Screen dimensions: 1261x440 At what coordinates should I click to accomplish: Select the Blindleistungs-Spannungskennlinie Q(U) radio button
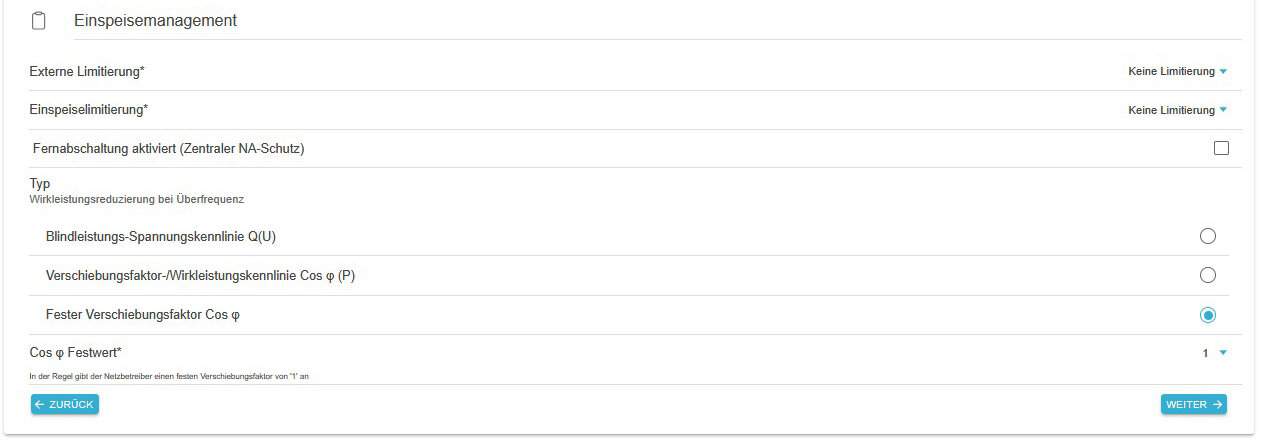pos(1207,236)
